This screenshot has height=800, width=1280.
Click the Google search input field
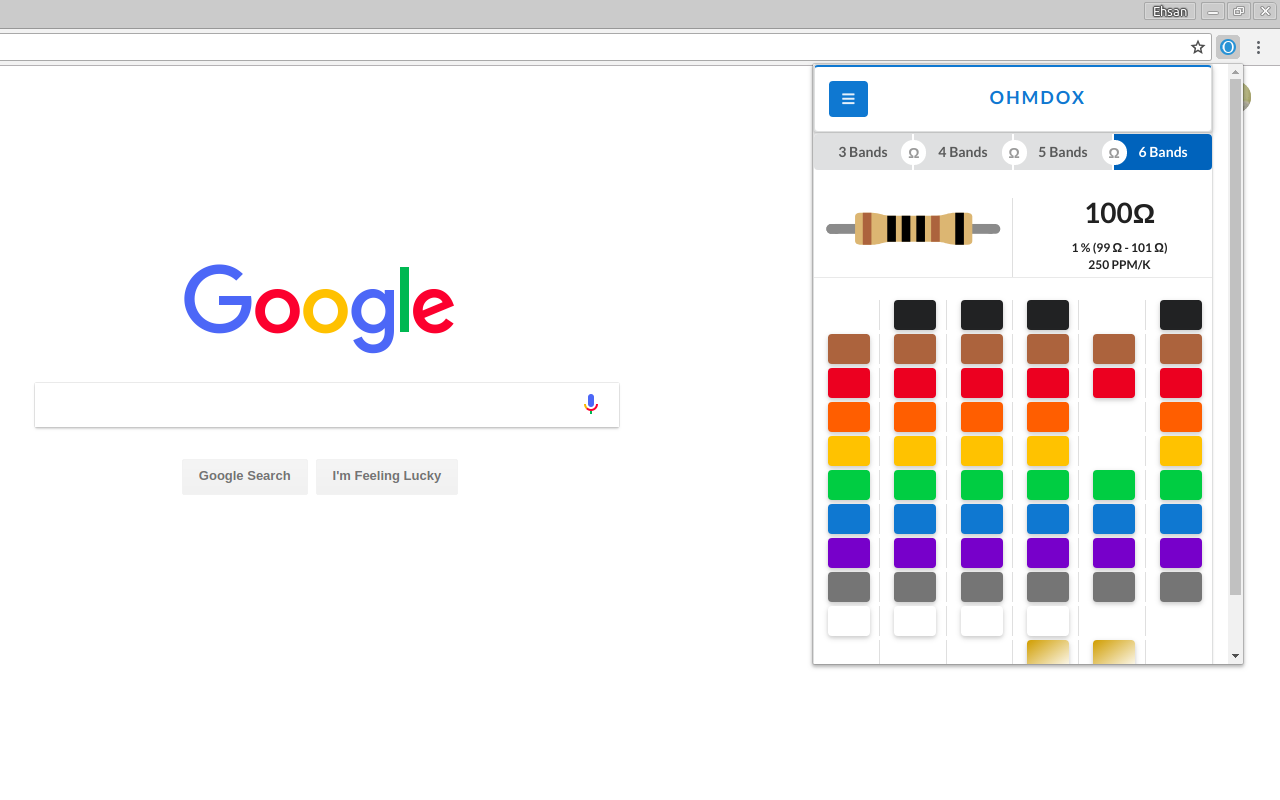pyautogui.click(x=305, y=405)
